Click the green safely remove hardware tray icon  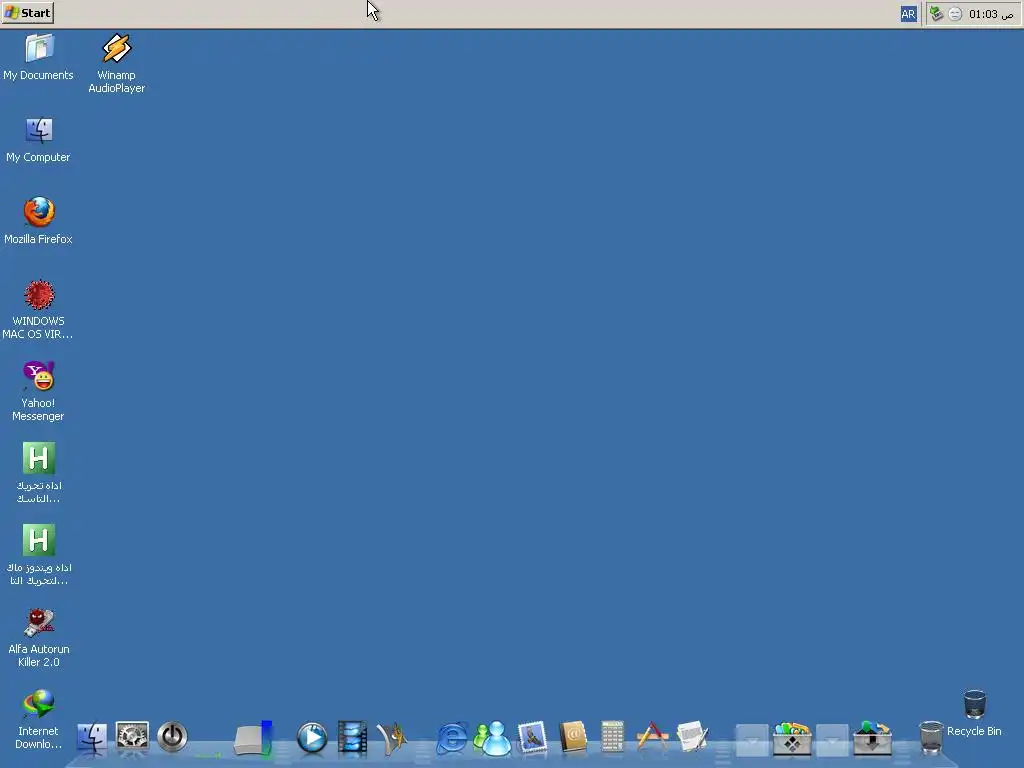[936, 14]
